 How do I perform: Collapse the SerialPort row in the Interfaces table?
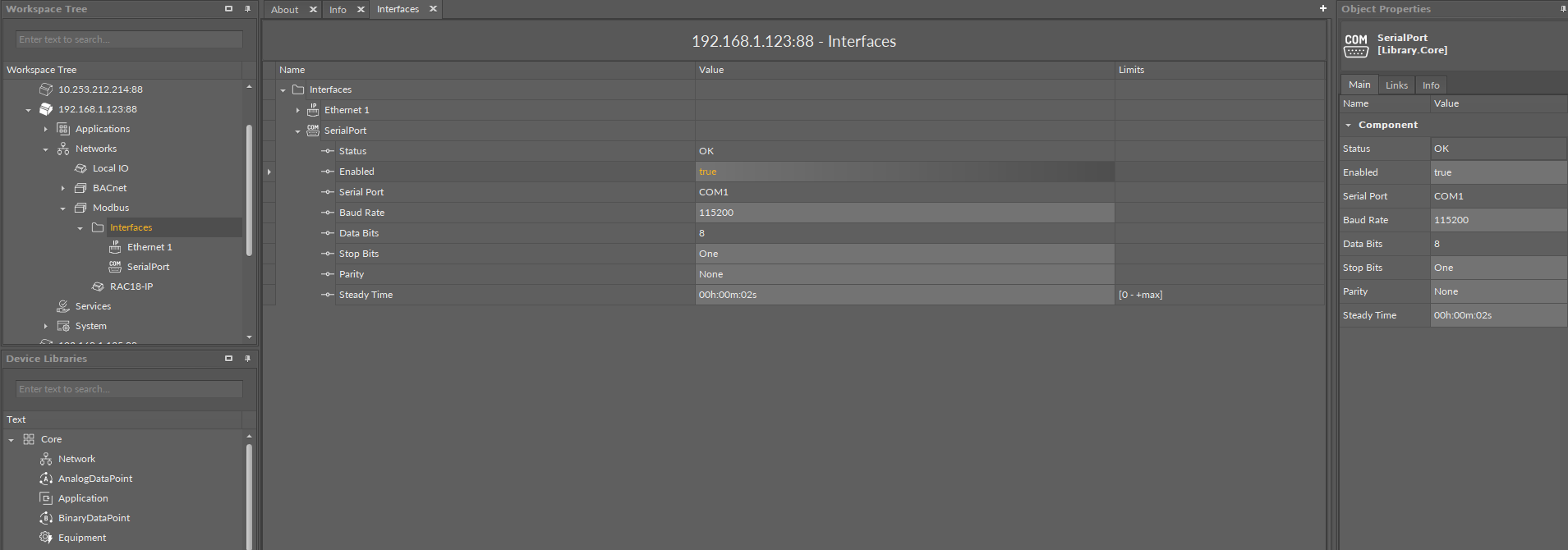297,131
